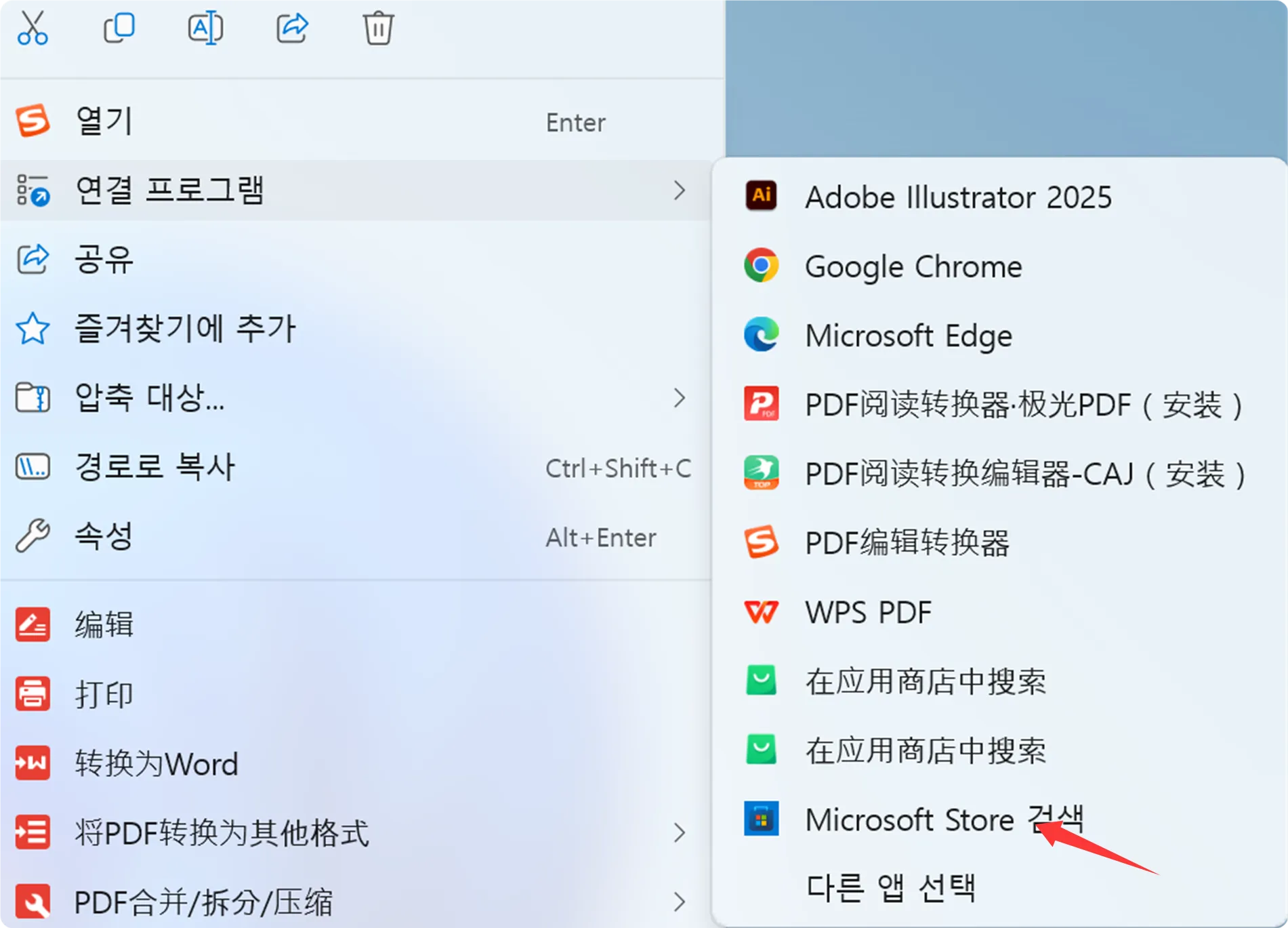Click the WPS PDF red W icon

761,612
